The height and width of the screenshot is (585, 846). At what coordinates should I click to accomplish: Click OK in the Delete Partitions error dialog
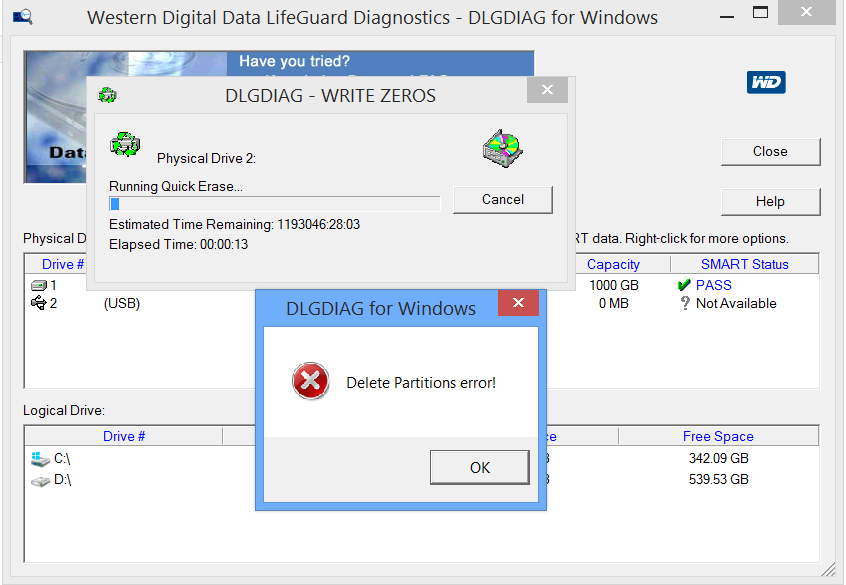tap(479, 467)
